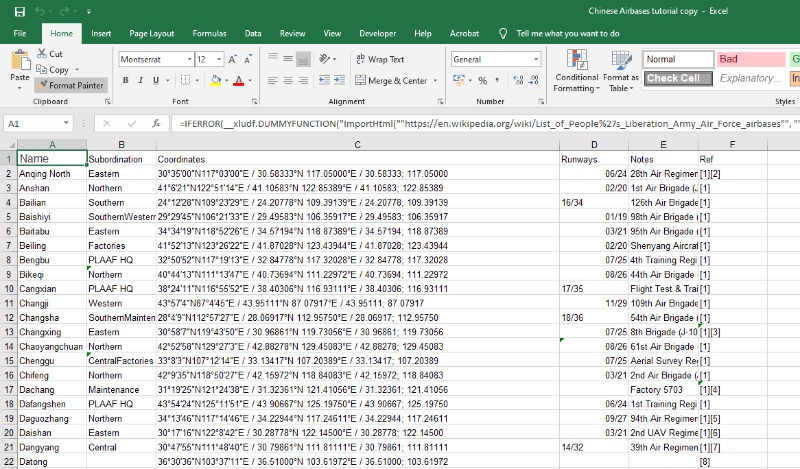Apply Accounting number format icon
The width and height of the screenshot is (800, 469).
coord(458,80)
